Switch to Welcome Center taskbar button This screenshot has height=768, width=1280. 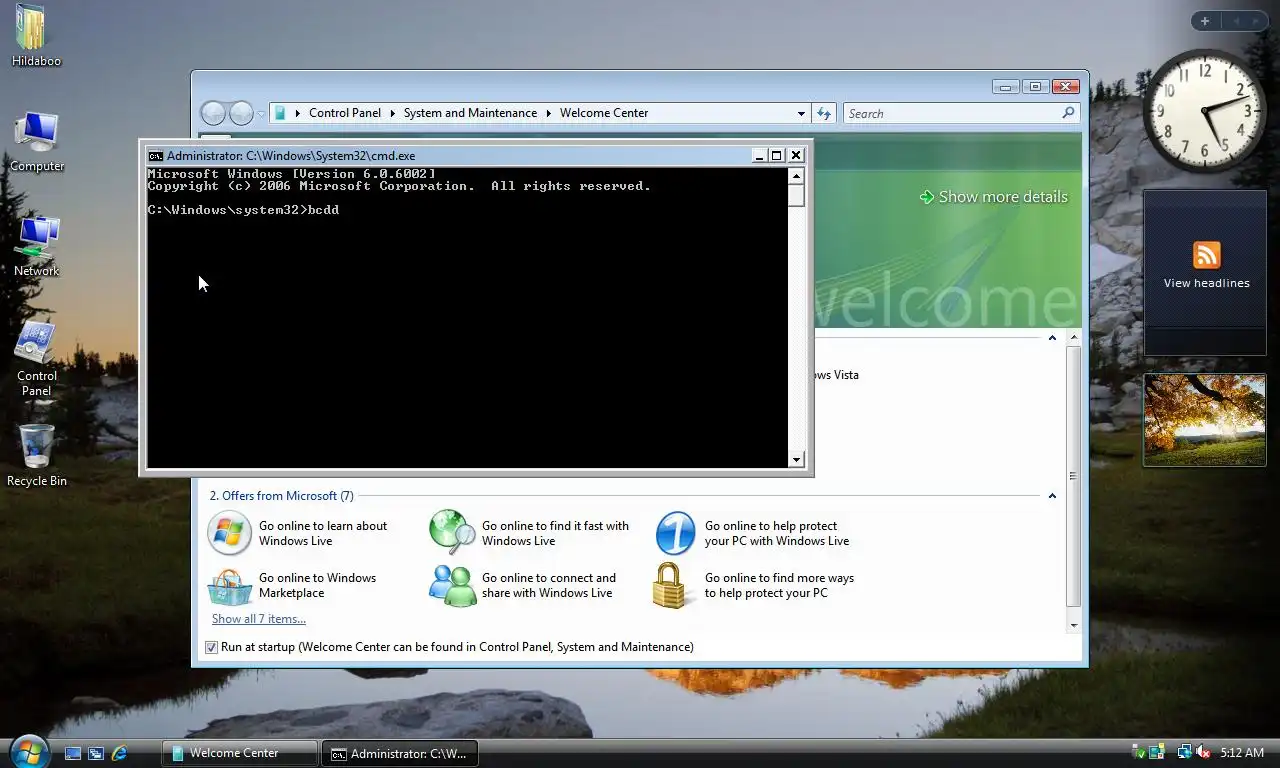[240, 753]
